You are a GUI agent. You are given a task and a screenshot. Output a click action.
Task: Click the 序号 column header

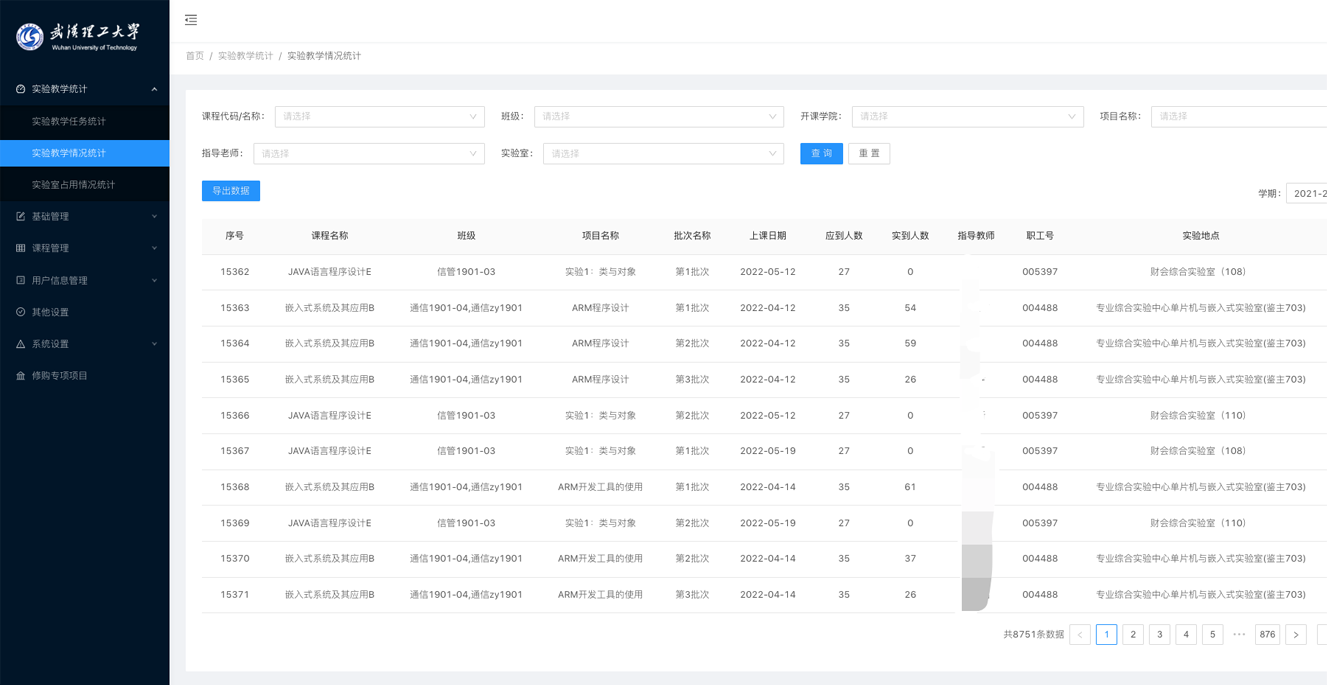235,236
